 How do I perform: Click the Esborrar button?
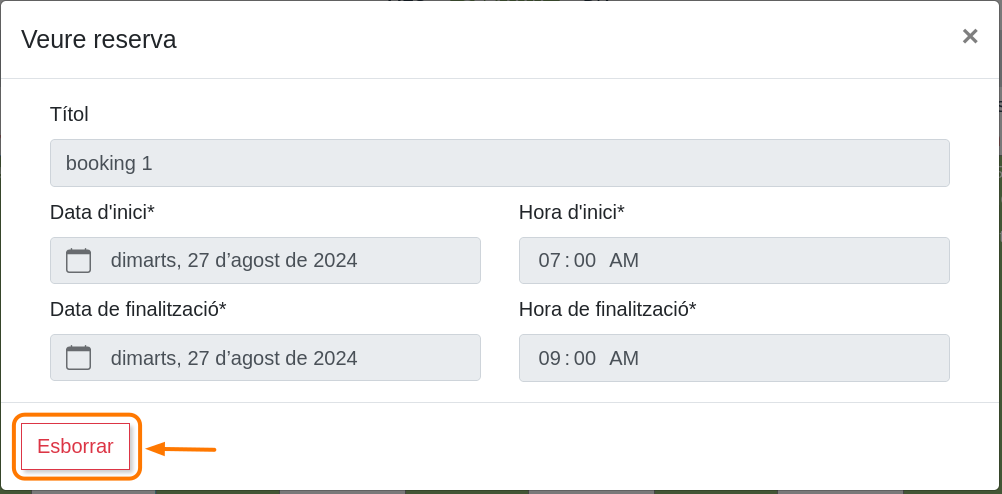click(75, 447)
